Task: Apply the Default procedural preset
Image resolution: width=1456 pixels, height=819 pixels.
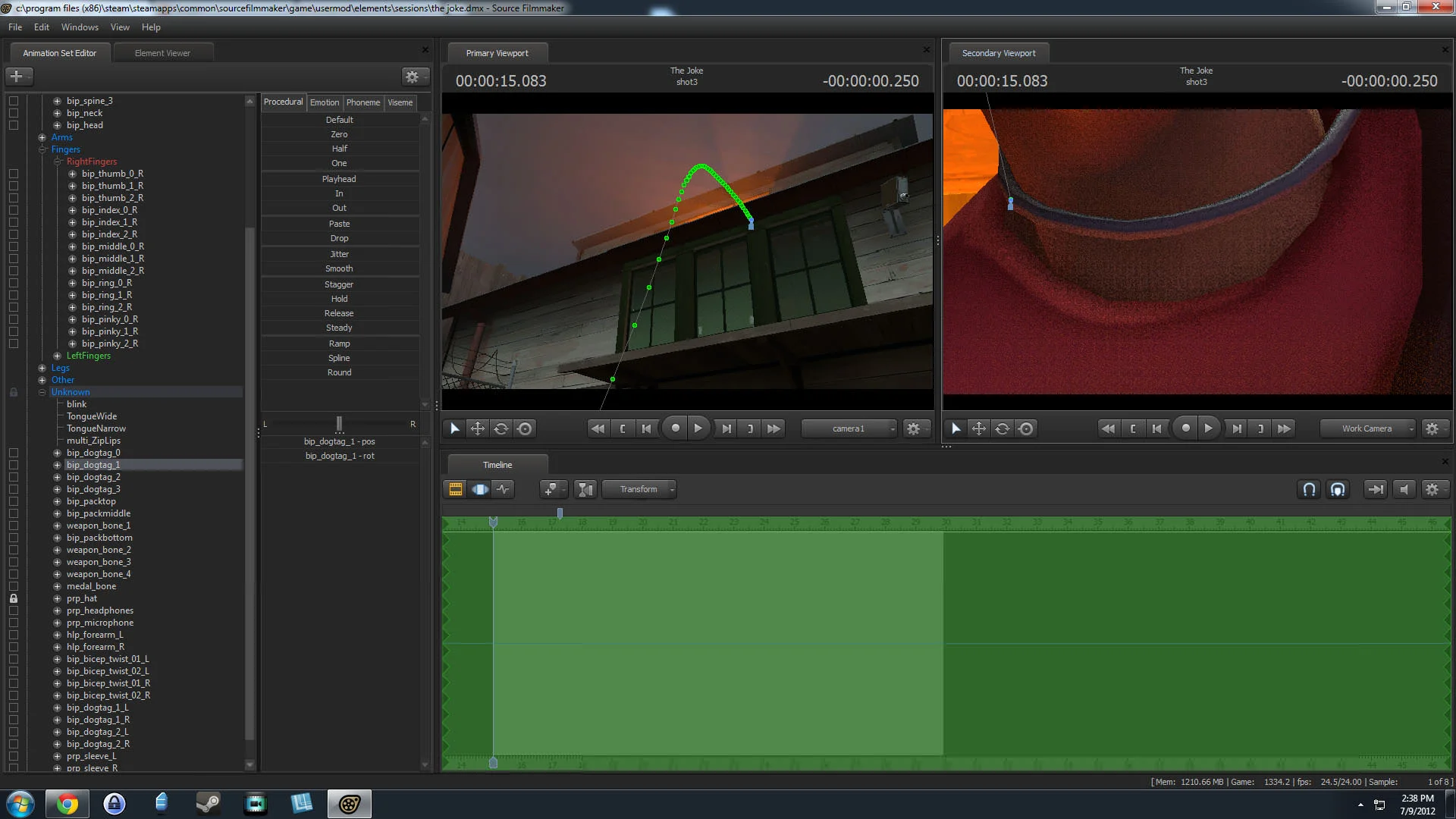Action: (x=340, y=120)
